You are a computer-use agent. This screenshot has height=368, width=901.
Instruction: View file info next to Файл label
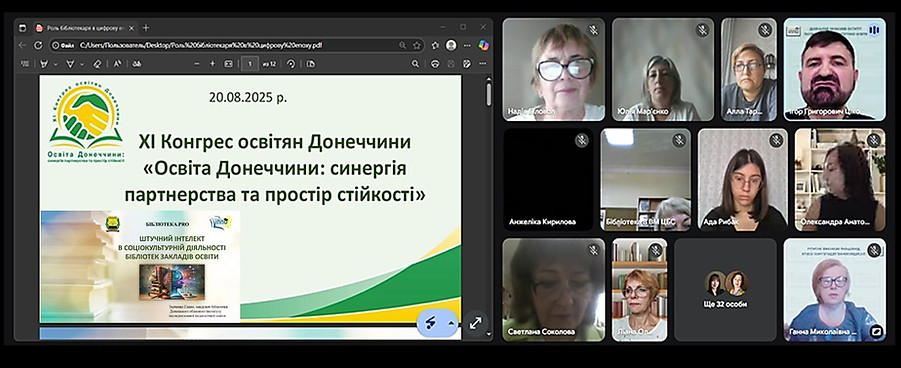coord(57,45)
